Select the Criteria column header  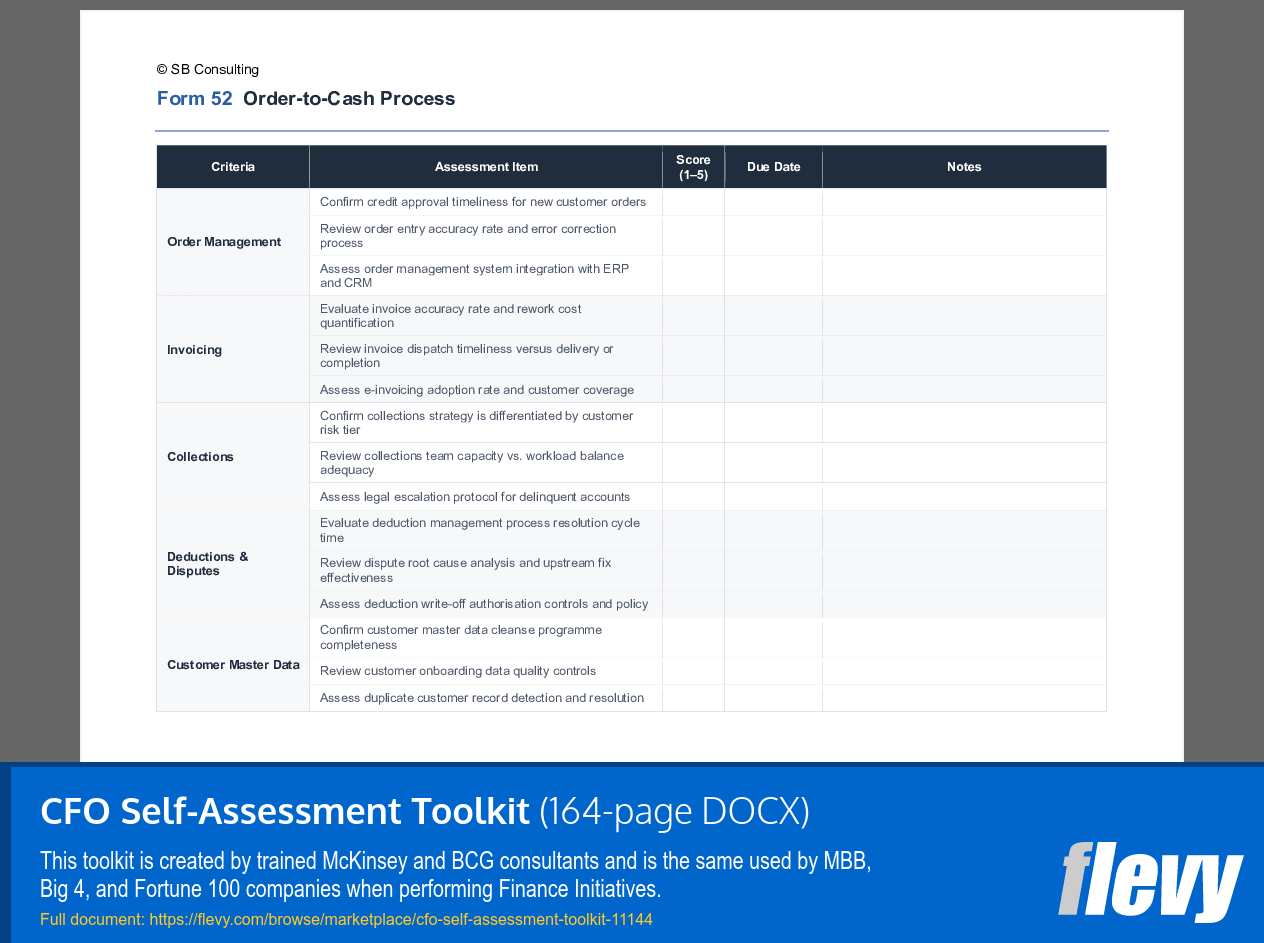(x=232, y=166)
